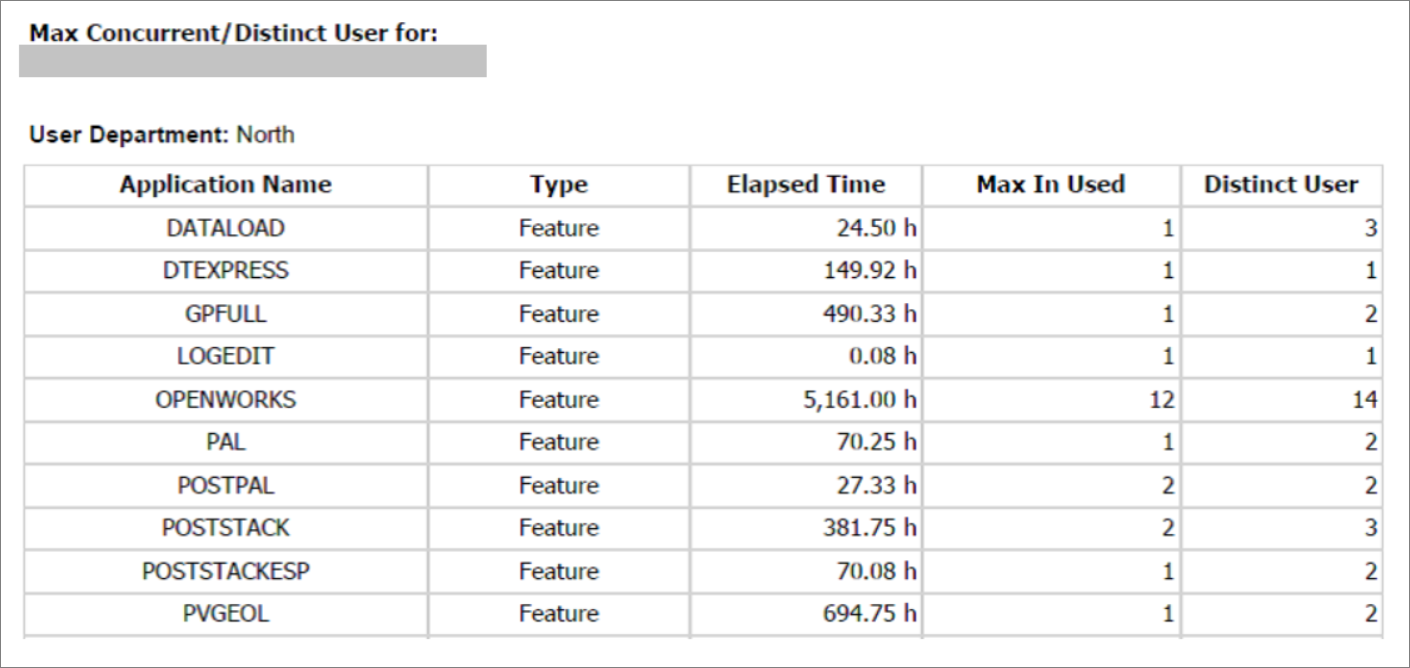Click the Application Name column header
The image size is (1410, 668).
pyautogui.click(x=225, y=185)
